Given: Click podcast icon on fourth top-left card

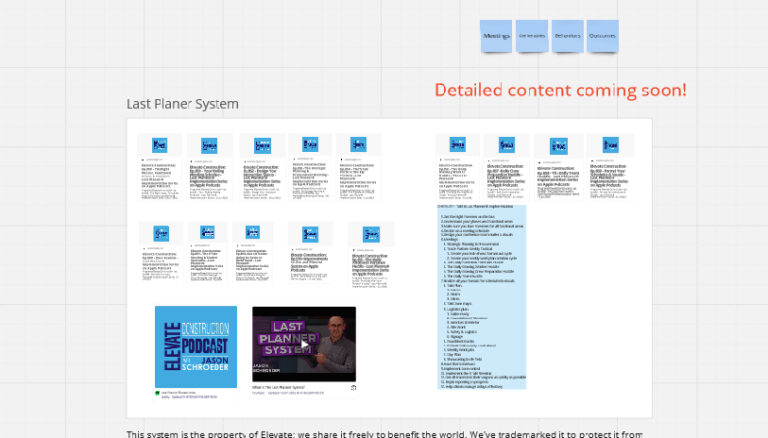Looking at the screenshot, I should (309, 144).
